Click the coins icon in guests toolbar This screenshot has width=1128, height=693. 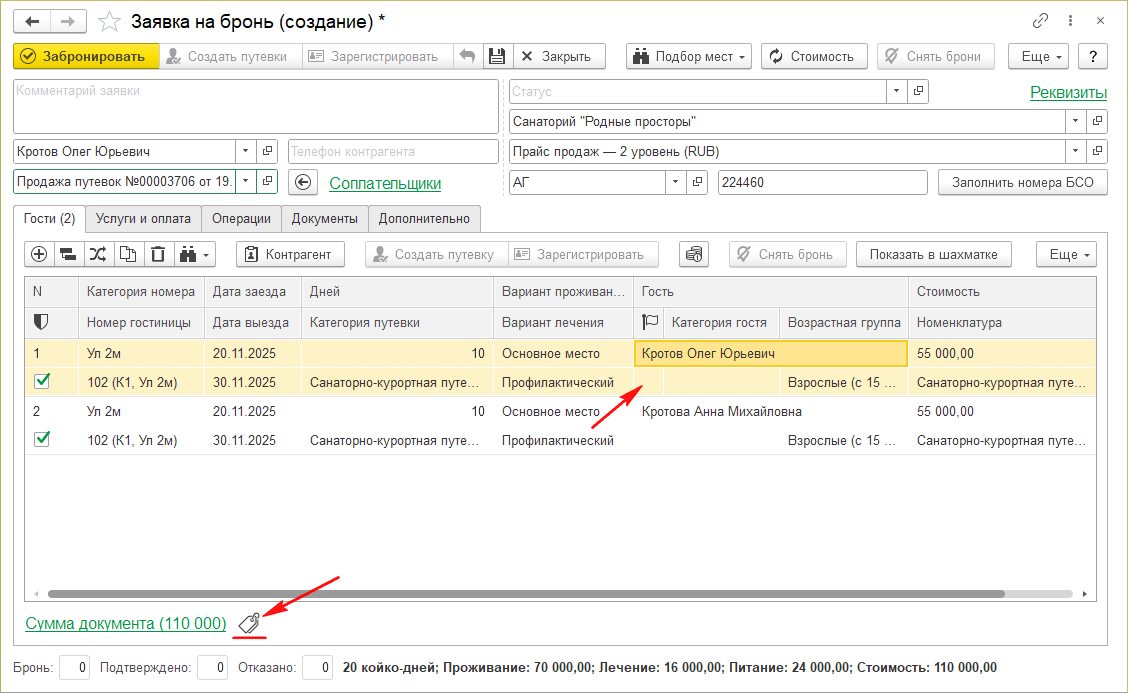pos(694,254)
